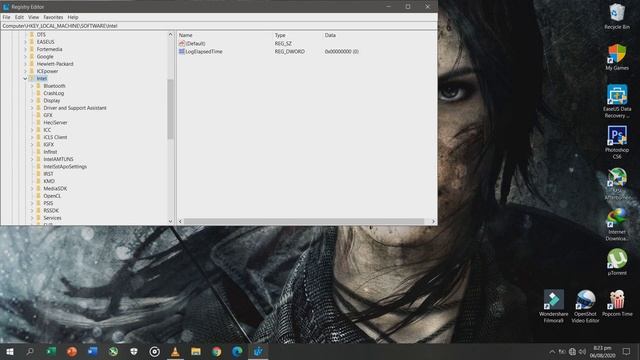
Task: Open PowerPoint from the taskbar
Action: pyautogui.click(x=72, y=351)
